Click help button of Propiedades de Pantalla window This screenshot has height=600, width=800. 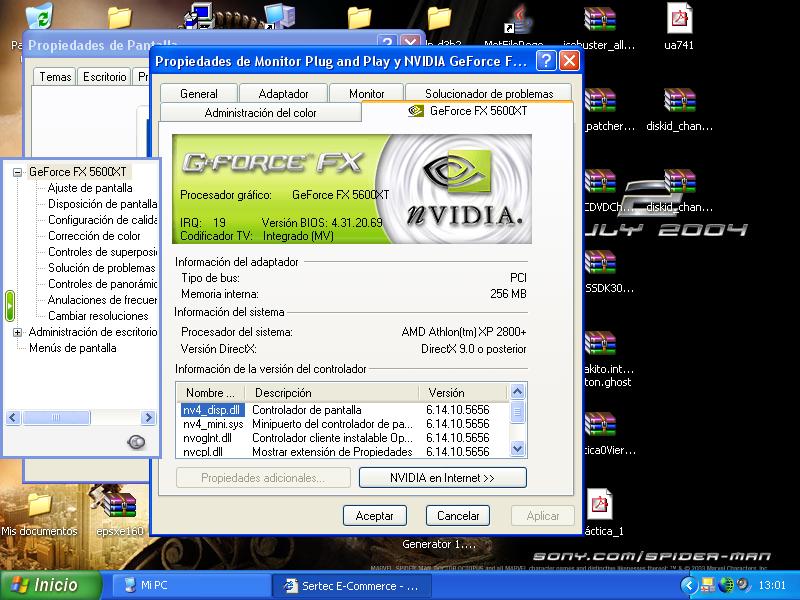coord(387,43)
